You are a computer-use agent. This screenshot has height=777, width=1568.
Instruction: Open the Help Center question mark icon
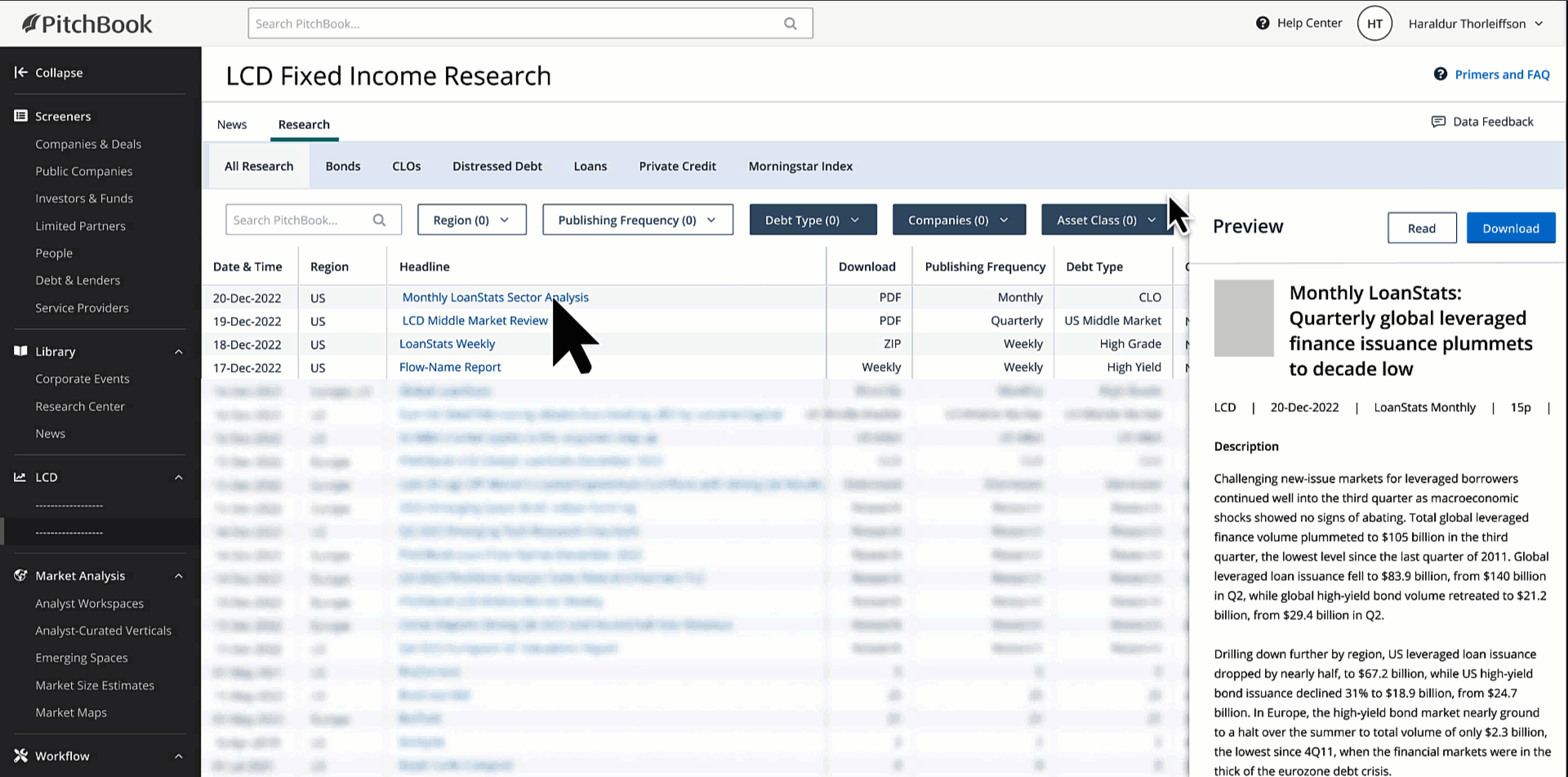pos(1263,23)
